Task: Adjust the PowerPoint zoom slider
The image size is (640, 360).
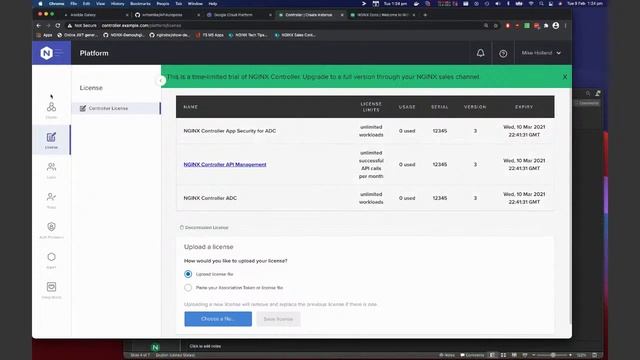Action: pos(553,355)
